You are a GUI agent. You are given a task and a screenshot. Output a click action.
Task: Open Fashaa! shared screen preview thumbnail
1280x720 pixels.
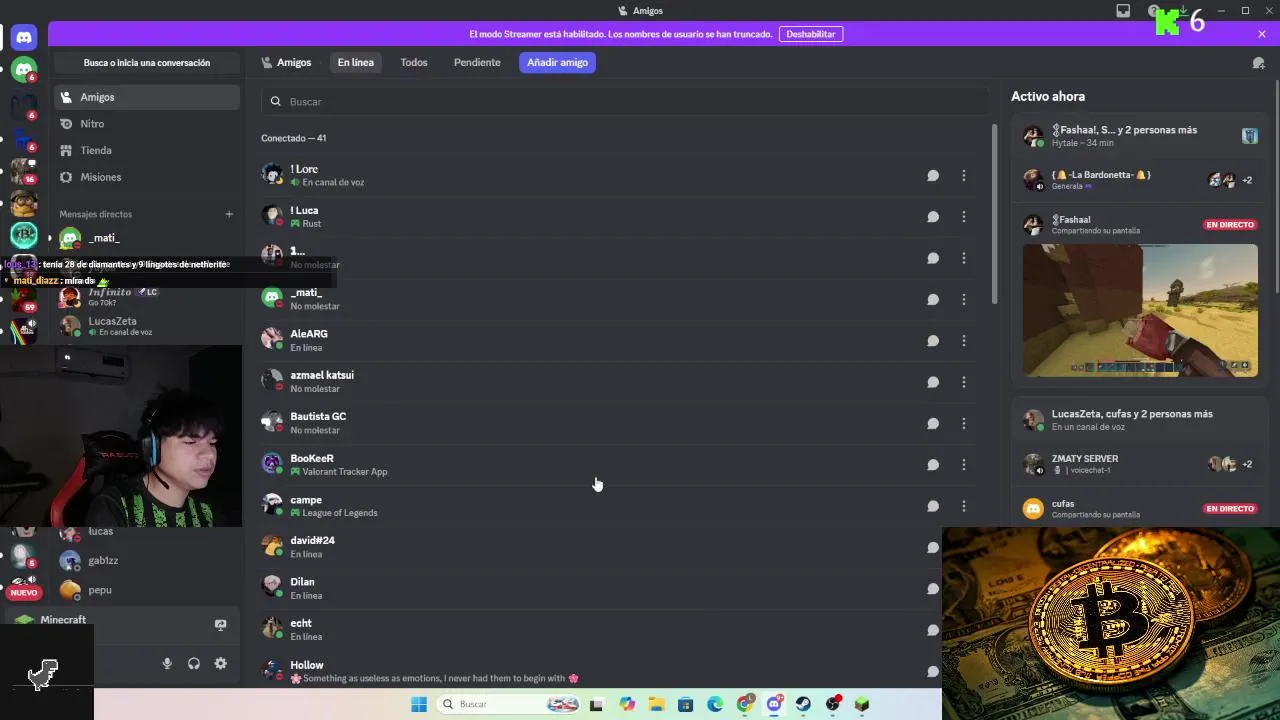click(x=1140, y=310)
